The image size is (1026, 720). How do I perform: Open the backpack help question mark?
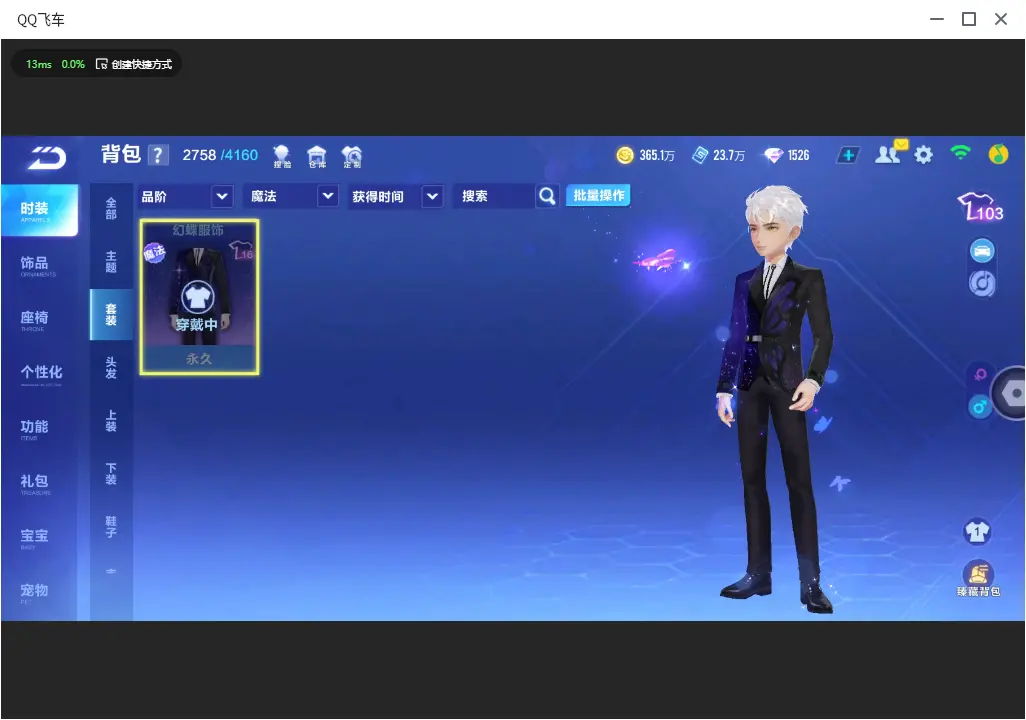coord(158,155)
